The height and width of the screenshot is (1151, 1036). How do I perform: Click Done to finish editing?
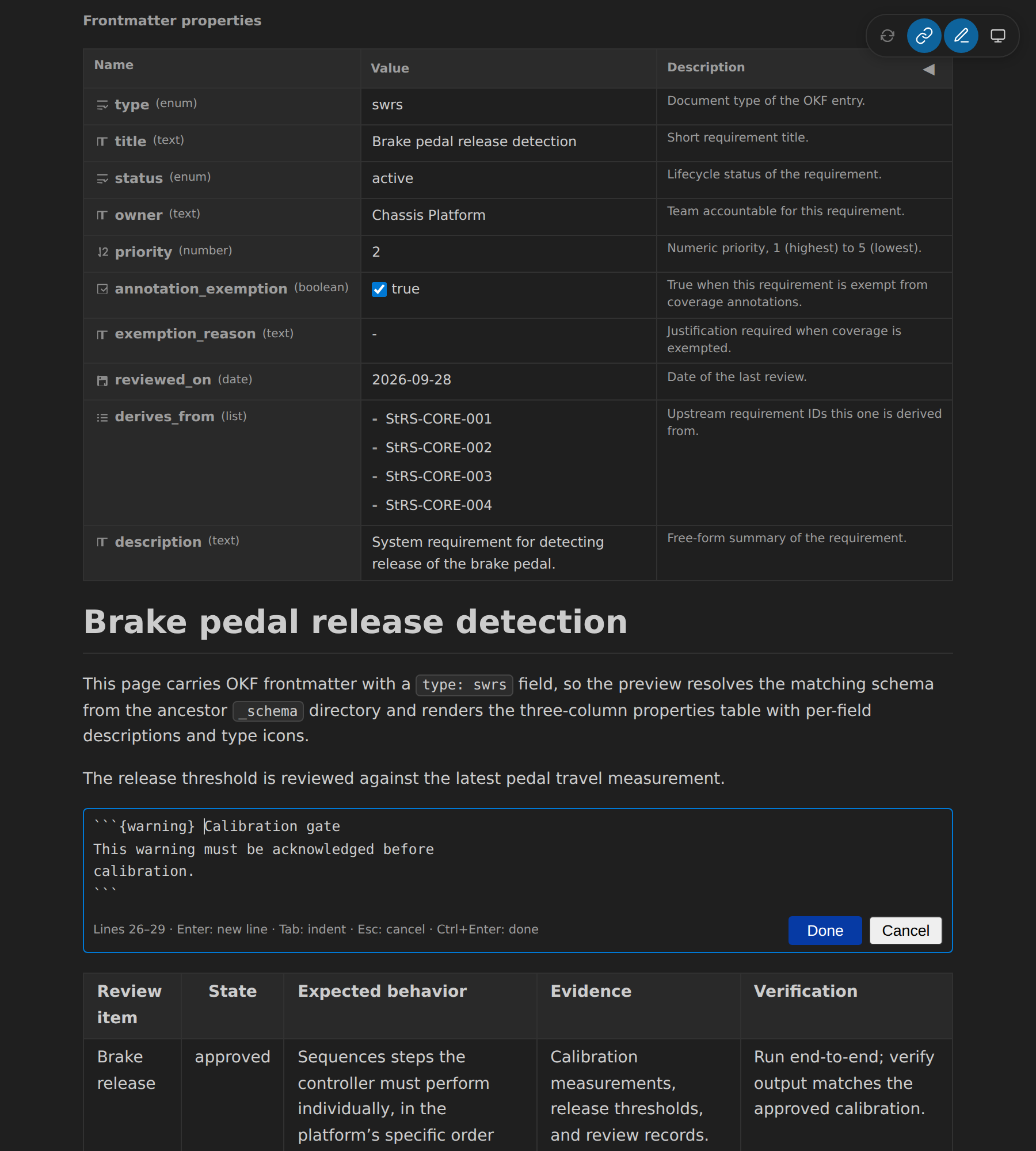[825, 931]
